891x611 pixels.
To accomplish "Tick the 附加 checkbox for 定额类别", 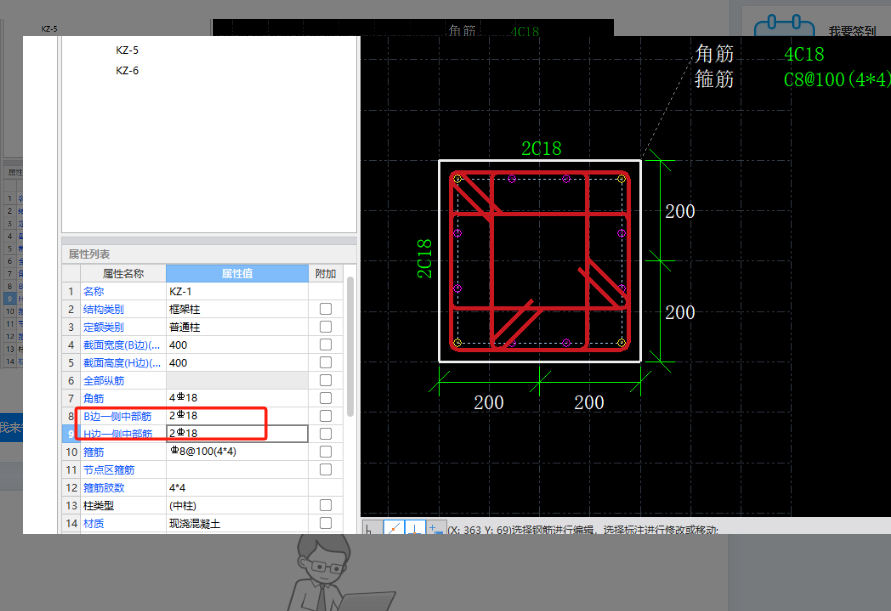I will [x=326, y=327].
